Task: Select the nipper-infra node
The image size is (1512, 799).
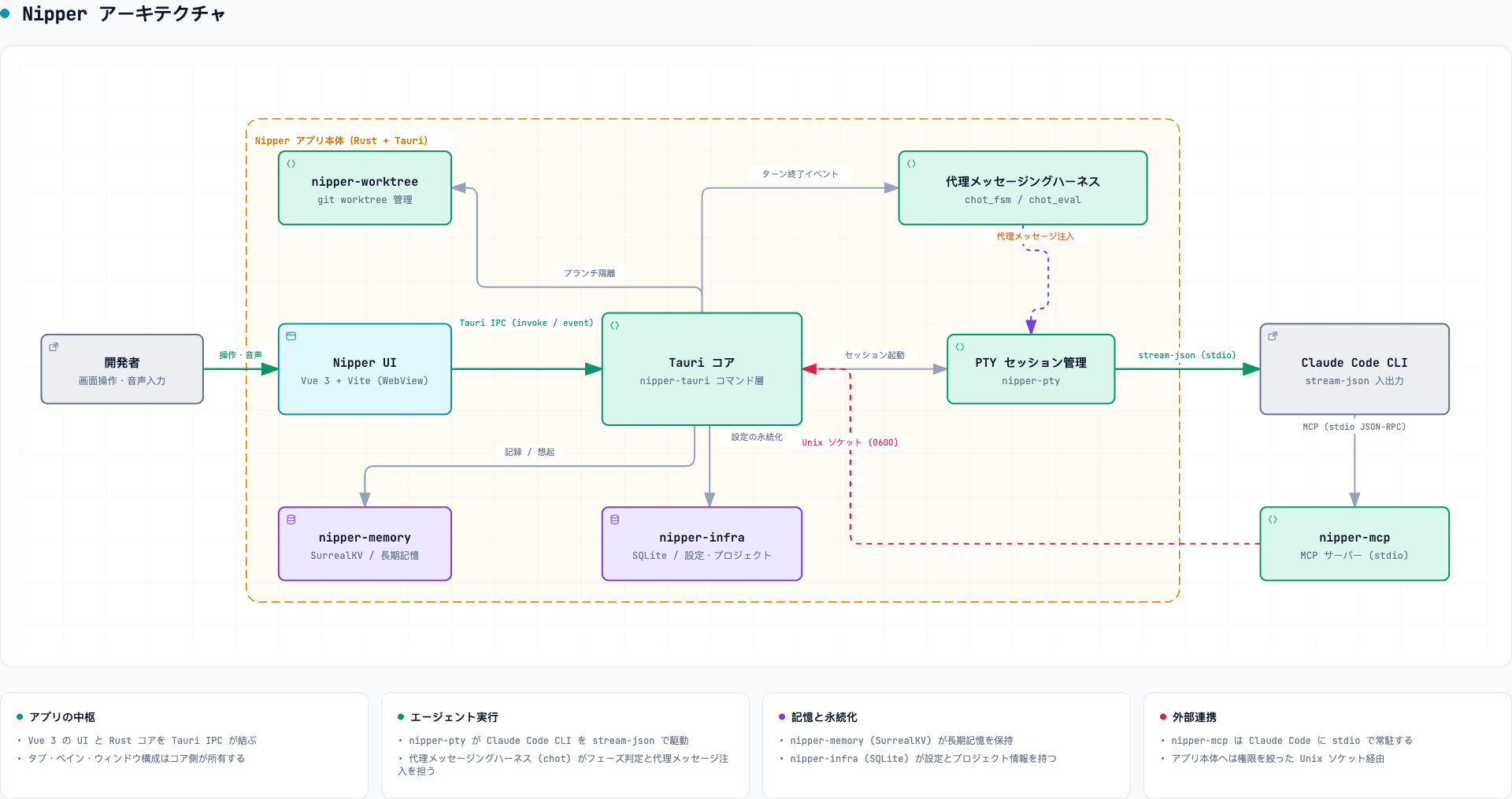Action: click(x=702, y=544)
